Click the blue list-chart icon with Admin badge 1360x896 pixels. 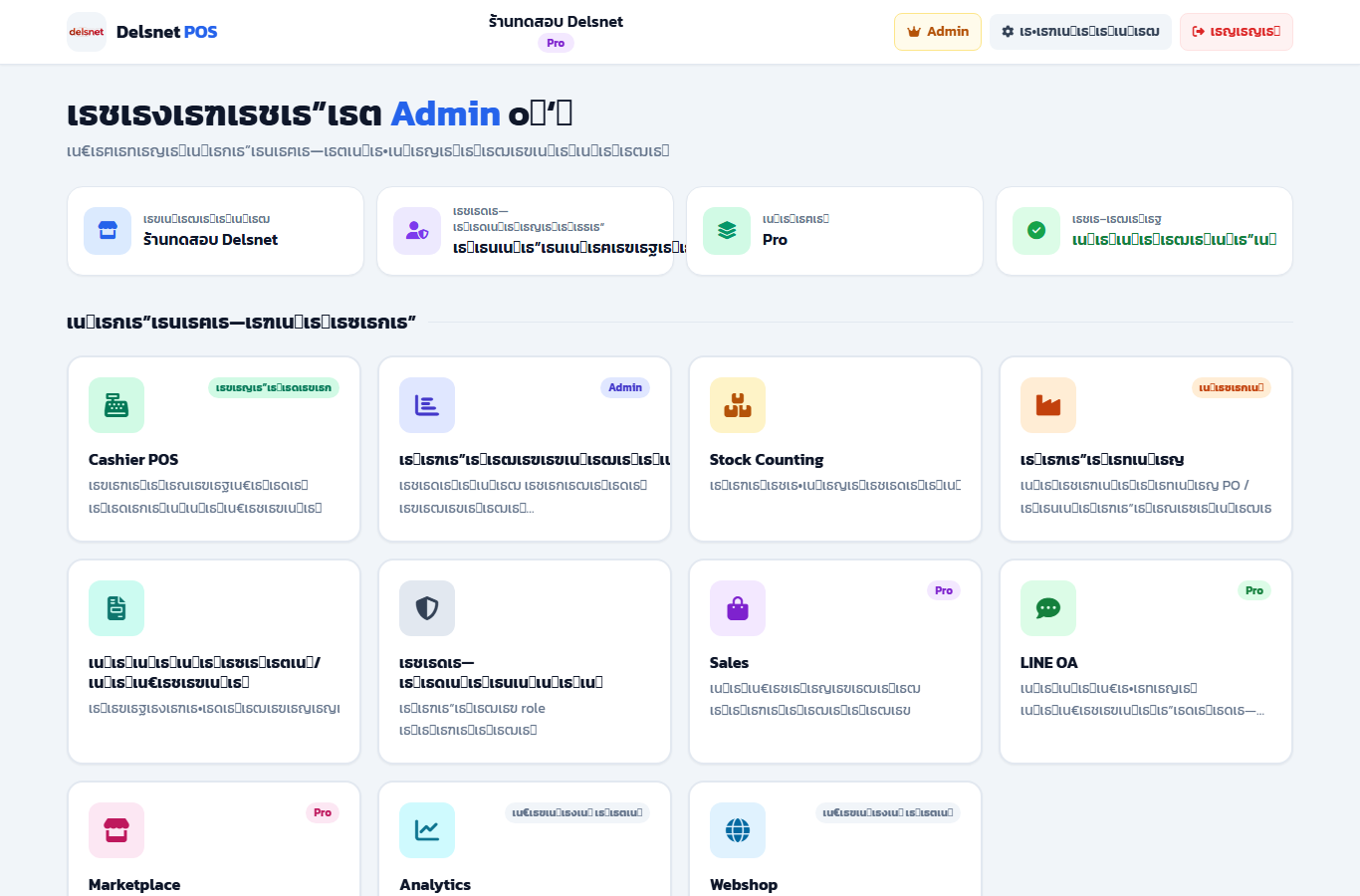tap(427, 405)
